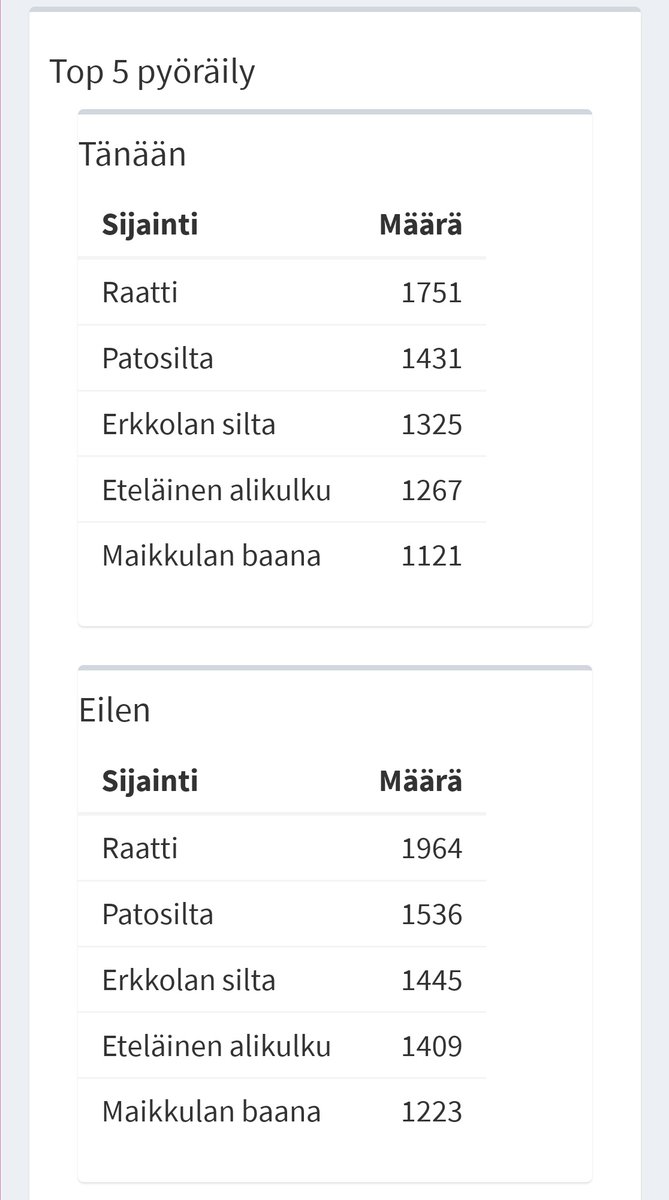The height and width of the screenshot is (1200, 669).
Task: Select the Eilen table title
Action: [115, 711]
